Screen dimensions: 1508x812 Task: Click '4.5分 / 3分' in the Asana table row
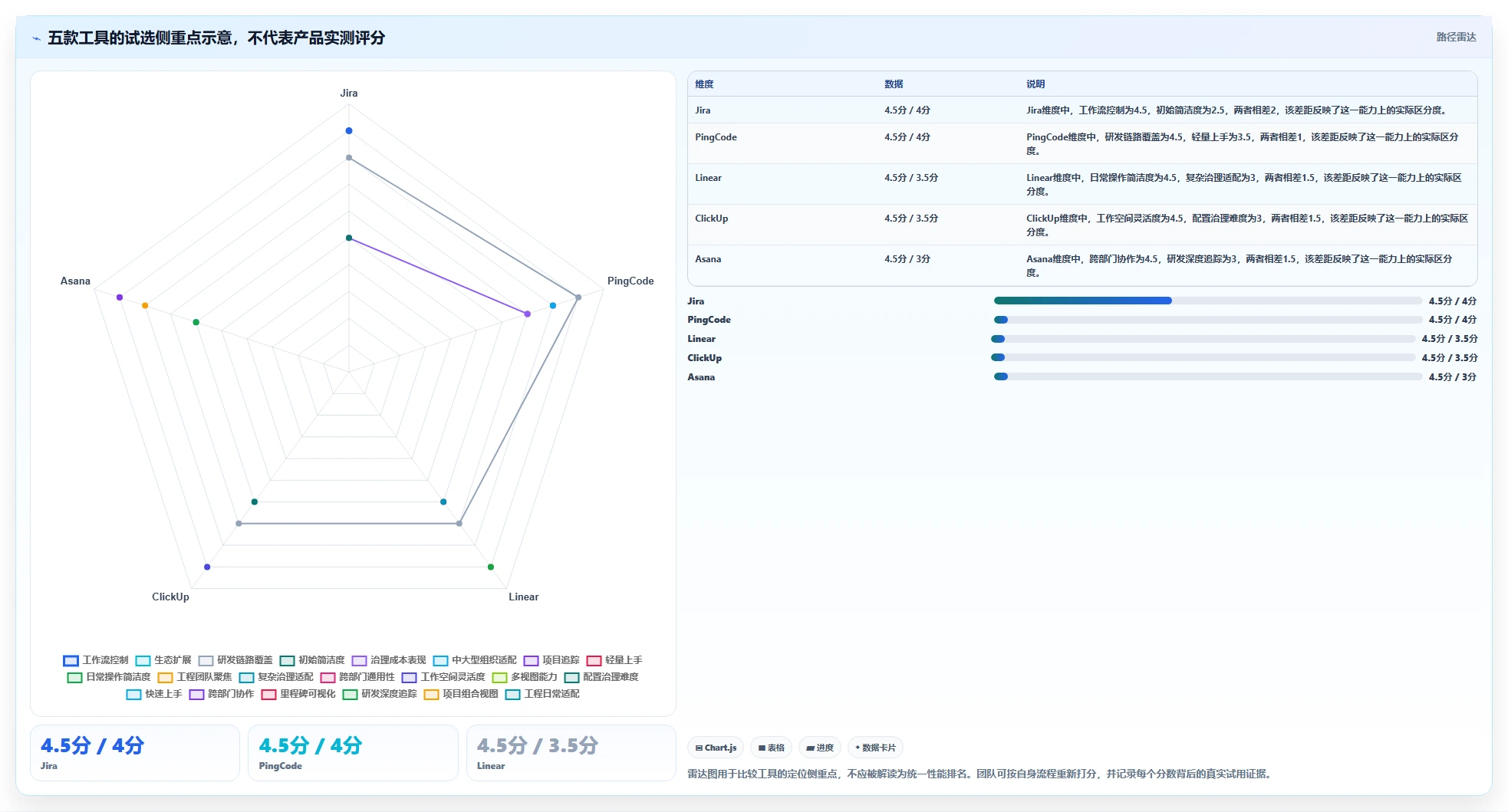click(x=907, y=259)
